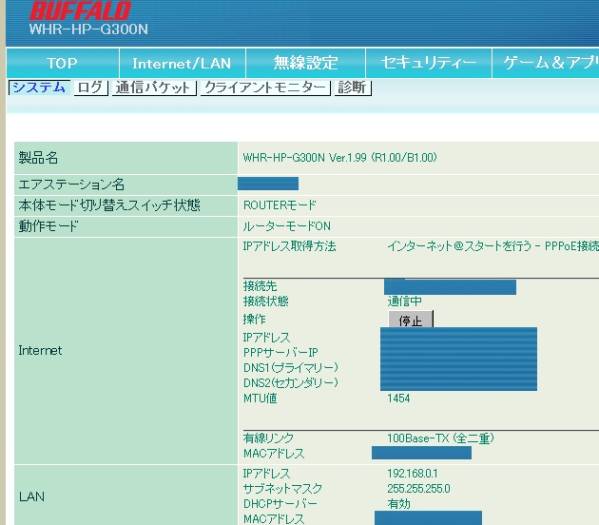This screenshot has height=525, width=599.
Task: Click the 有線リンク label
Action: click(x=268, y=438)
